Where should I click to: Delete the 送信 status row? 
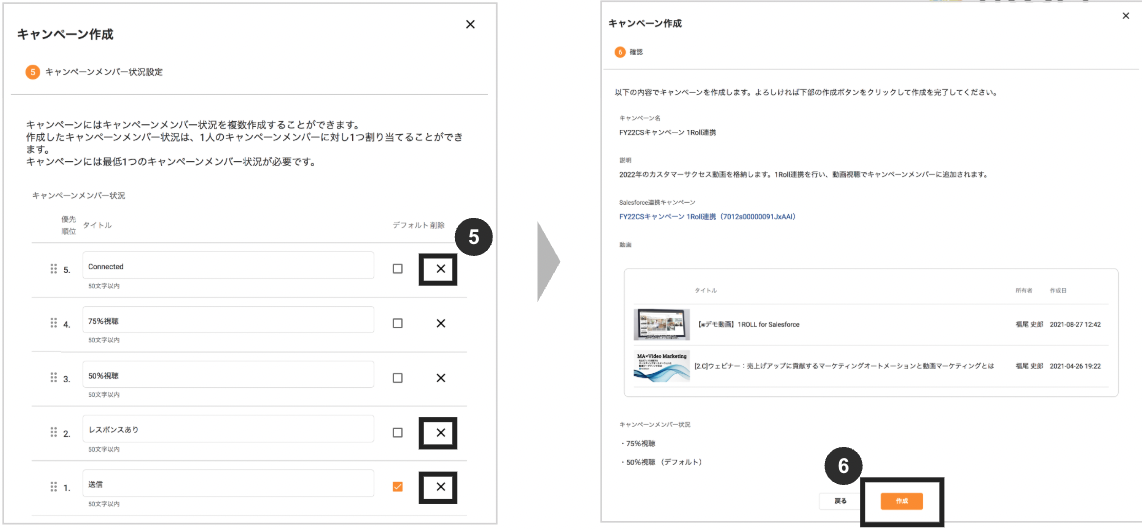pyautogui.click(x=440, y=487)
